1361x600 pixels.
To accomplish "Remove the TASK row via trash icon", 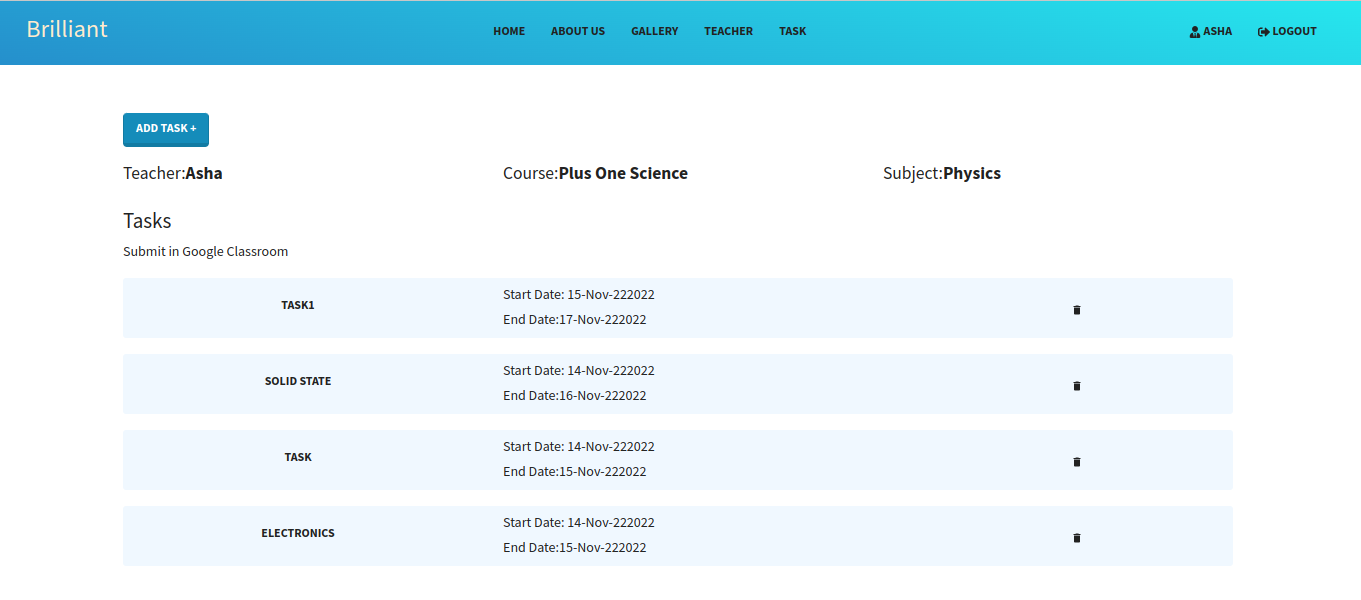I will pos(1077,462).
